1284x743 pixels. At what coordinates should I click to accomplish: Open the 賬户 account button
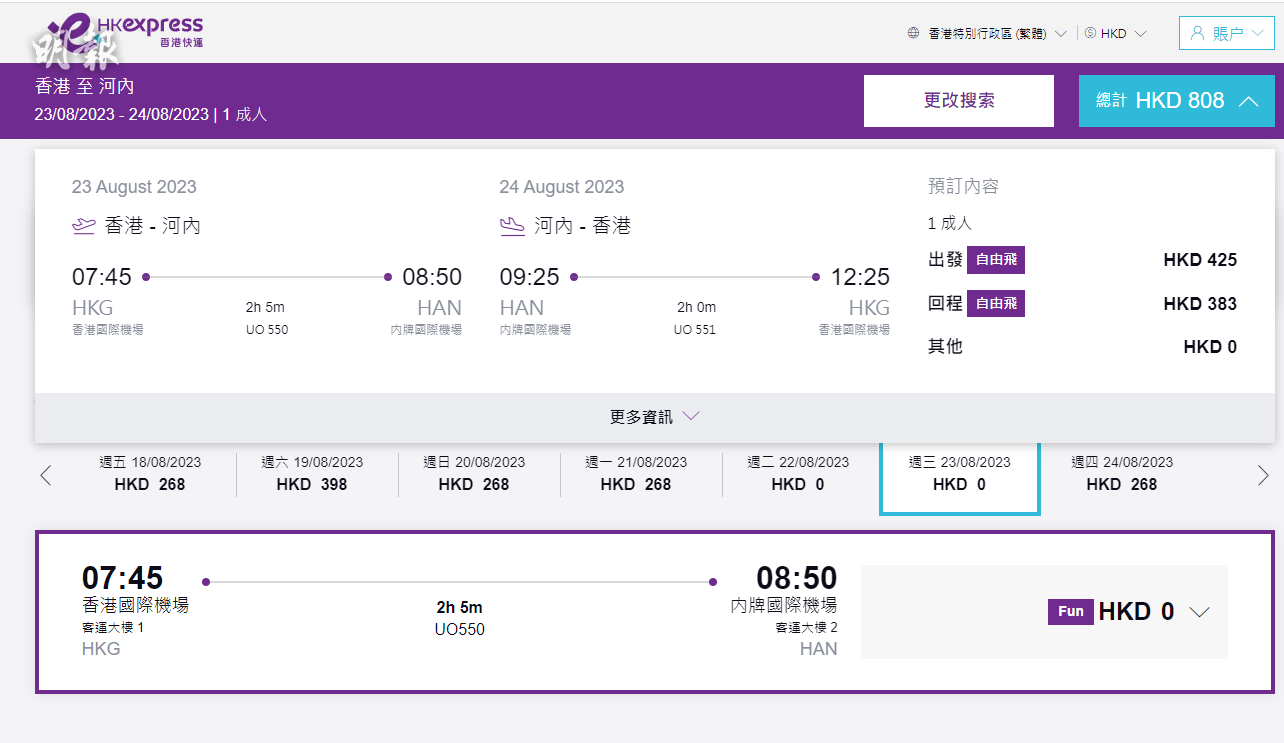(x=1227, y=33)
